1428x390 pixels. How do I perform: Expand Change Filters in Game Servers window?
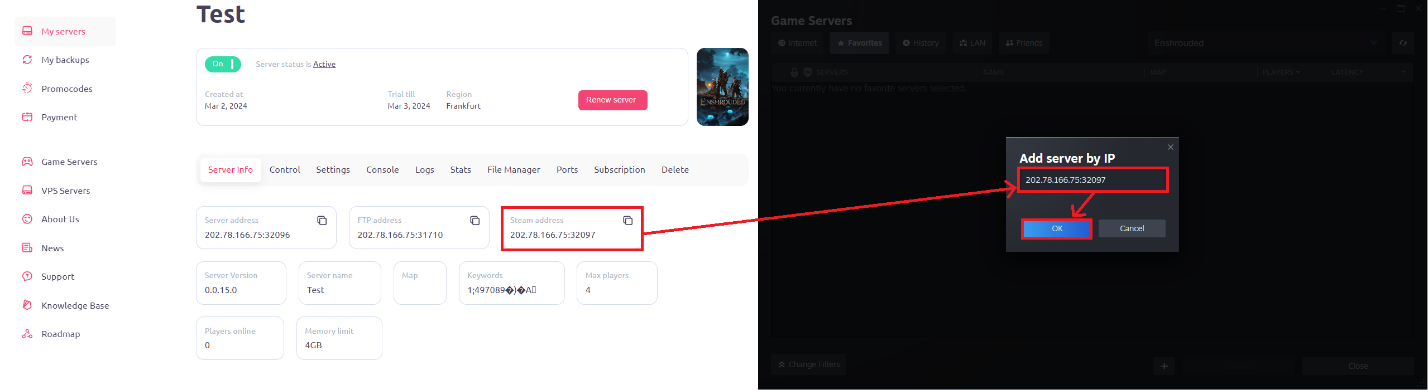click(809, 365)
